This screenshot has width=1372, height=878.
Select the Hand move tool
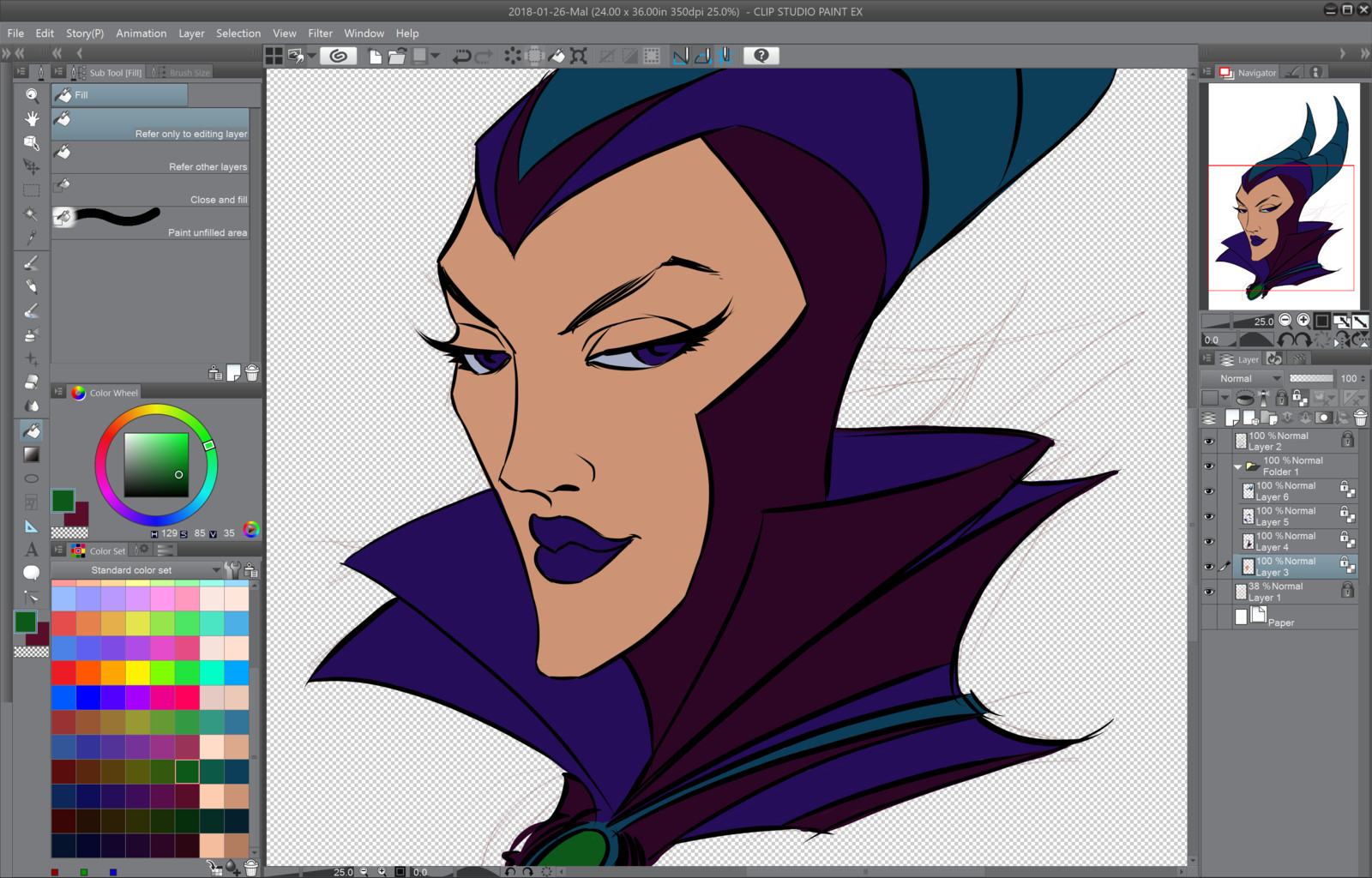point(32,118)
